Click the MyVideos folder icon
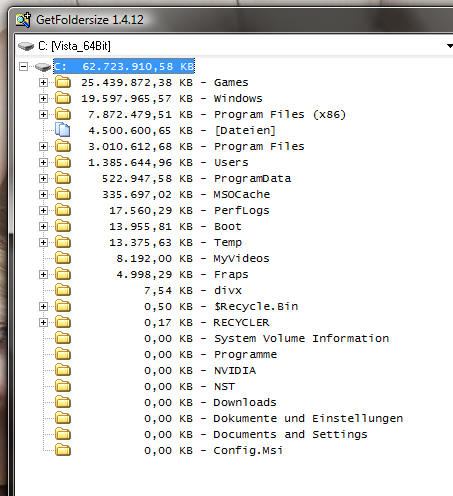 tap(63, 258)
